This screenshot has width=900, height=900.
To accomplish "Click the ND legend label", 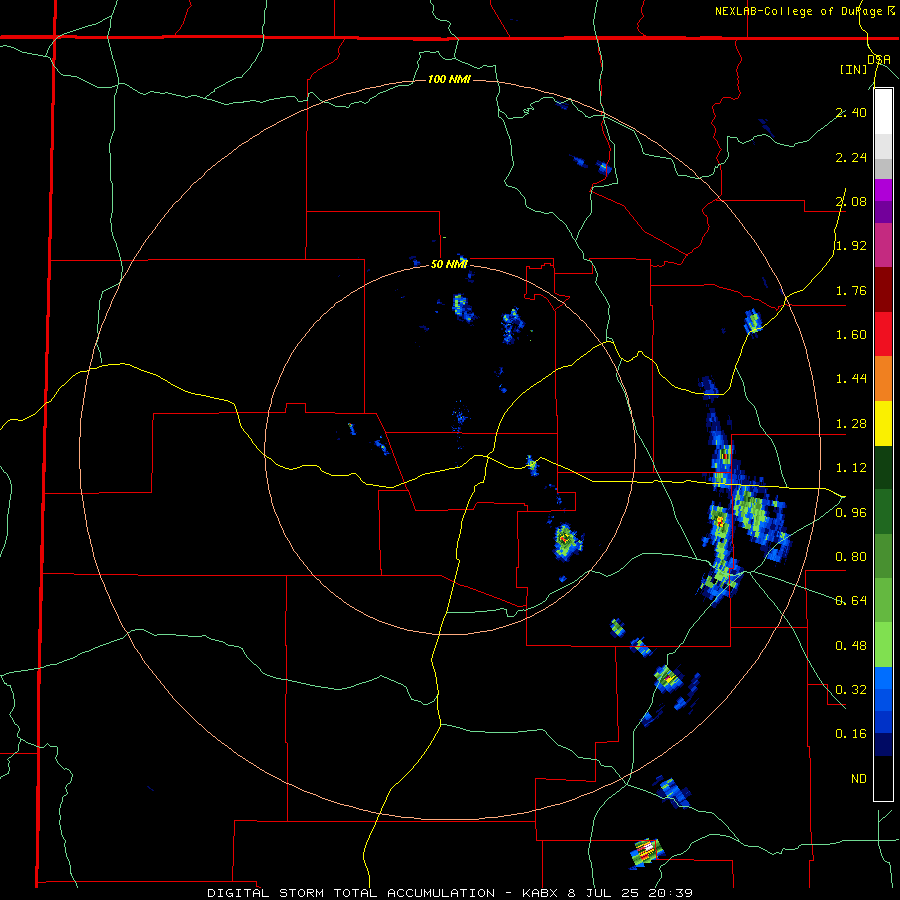I will 859,778.
